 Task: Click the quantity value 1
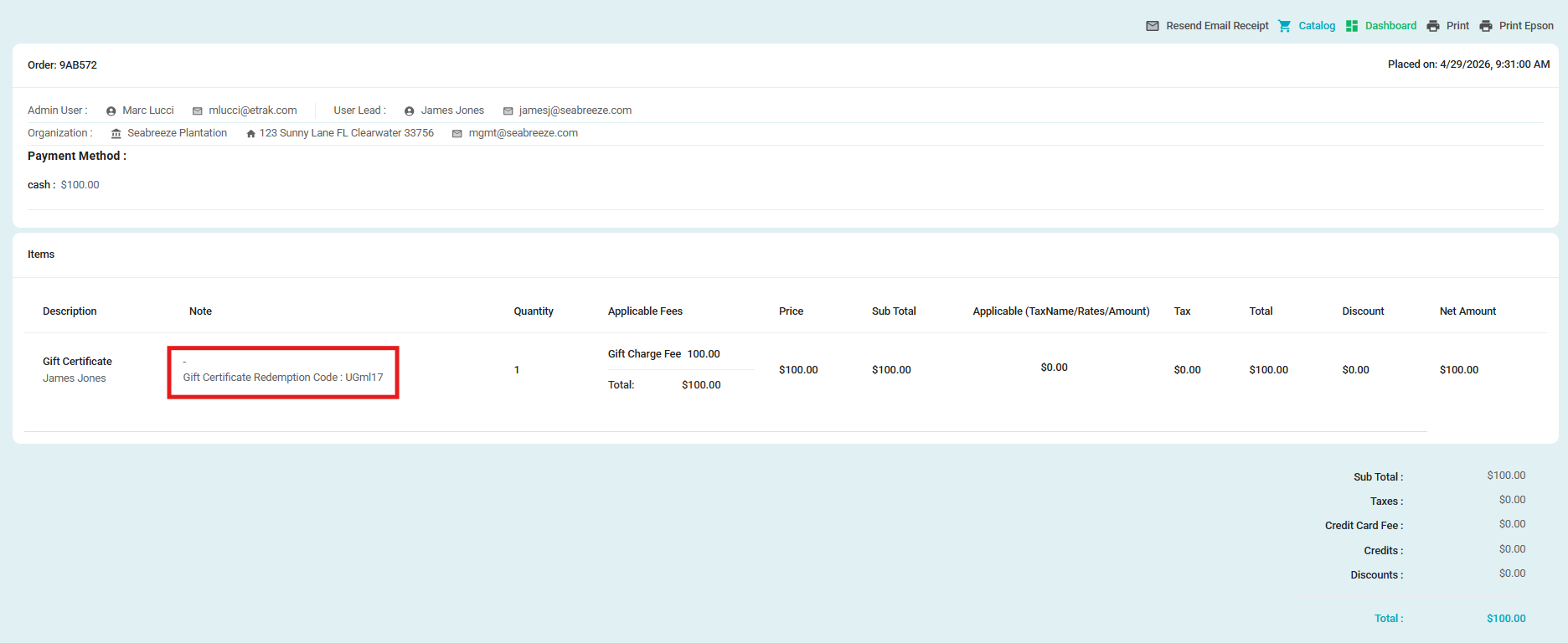pos(517,370)
